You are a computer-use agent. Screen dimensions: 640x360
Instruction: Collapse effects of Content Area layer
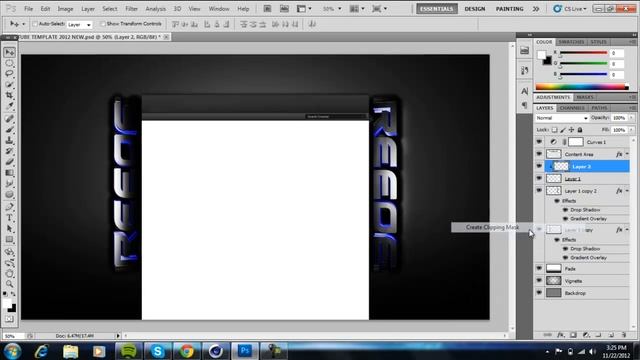pyautogui.click(x=627, y=154)
